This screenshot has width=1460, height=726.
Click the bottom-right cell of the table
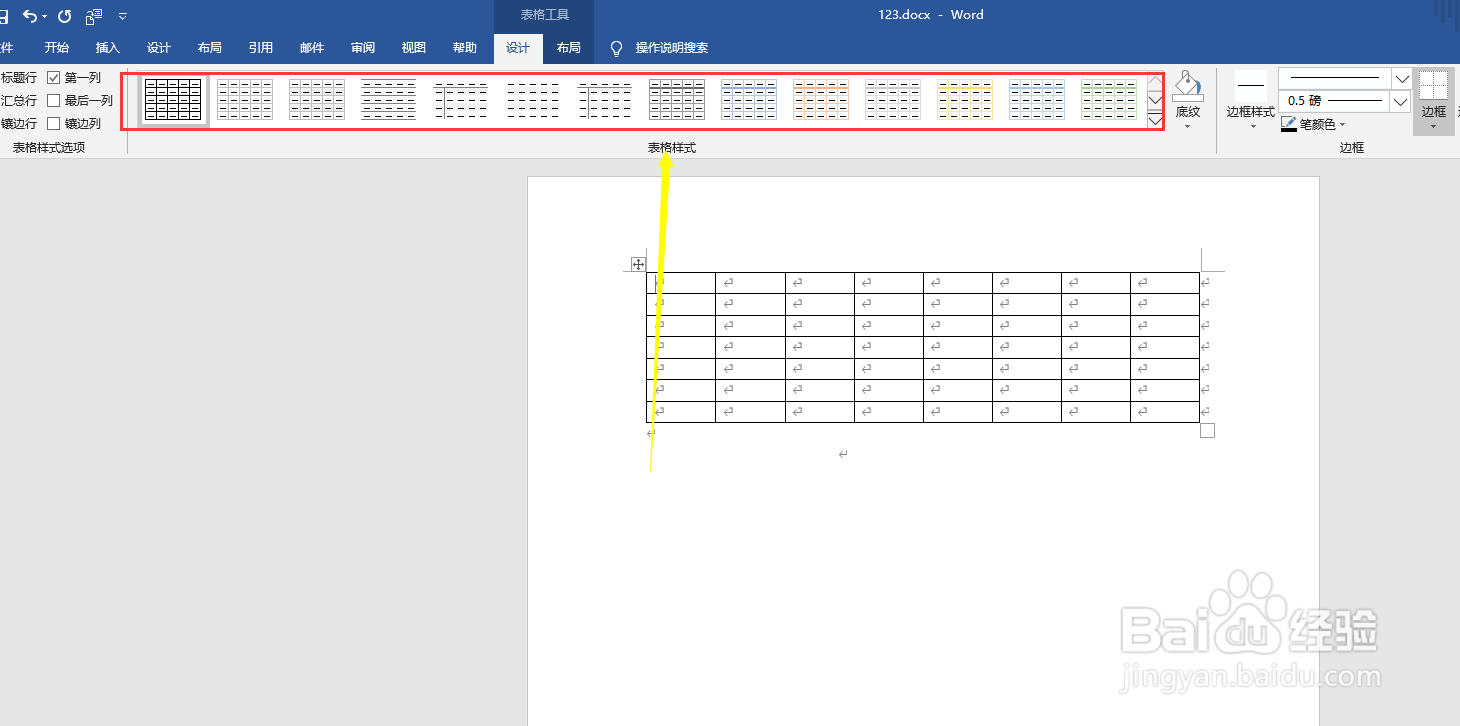(x=1165, y=411)
